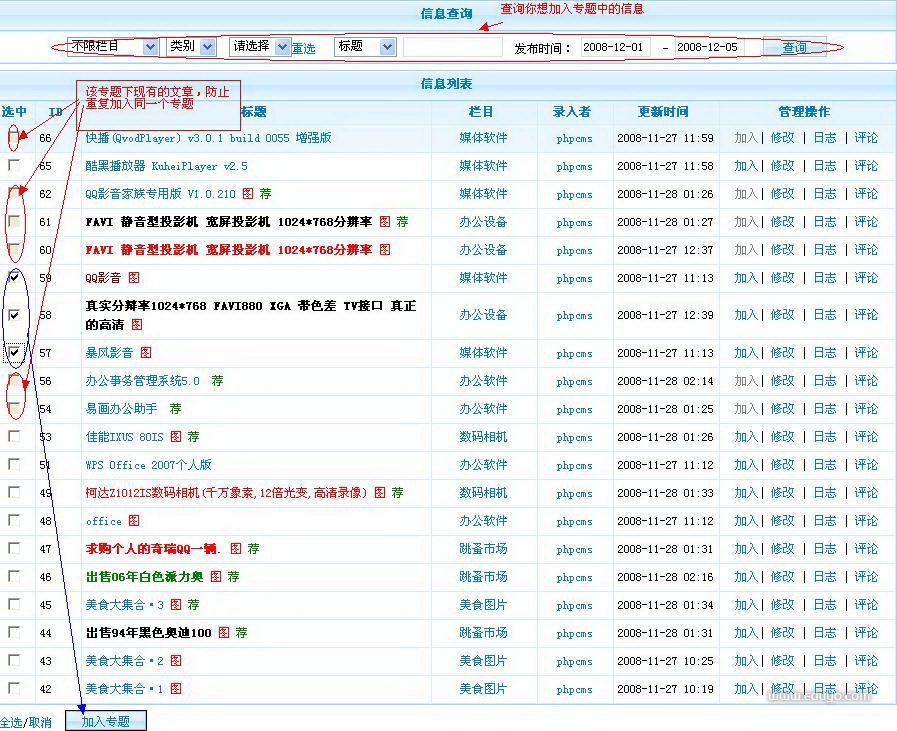Click the 图 icon beside 暴风影音
Viewport: 897px width, 731px height.
point(146,353)
